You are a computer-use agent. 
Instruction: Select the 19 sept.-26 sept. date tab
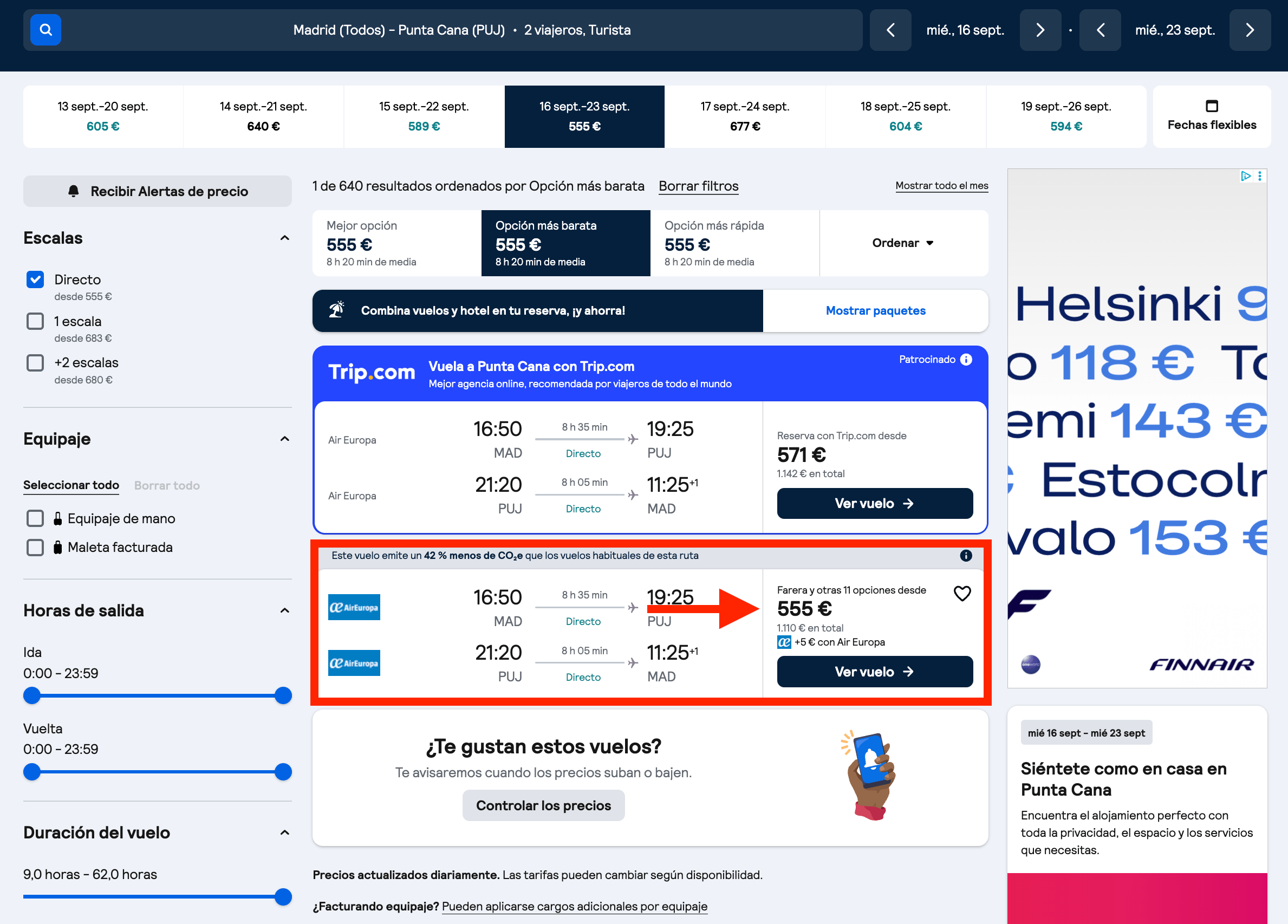(1066, 116)
